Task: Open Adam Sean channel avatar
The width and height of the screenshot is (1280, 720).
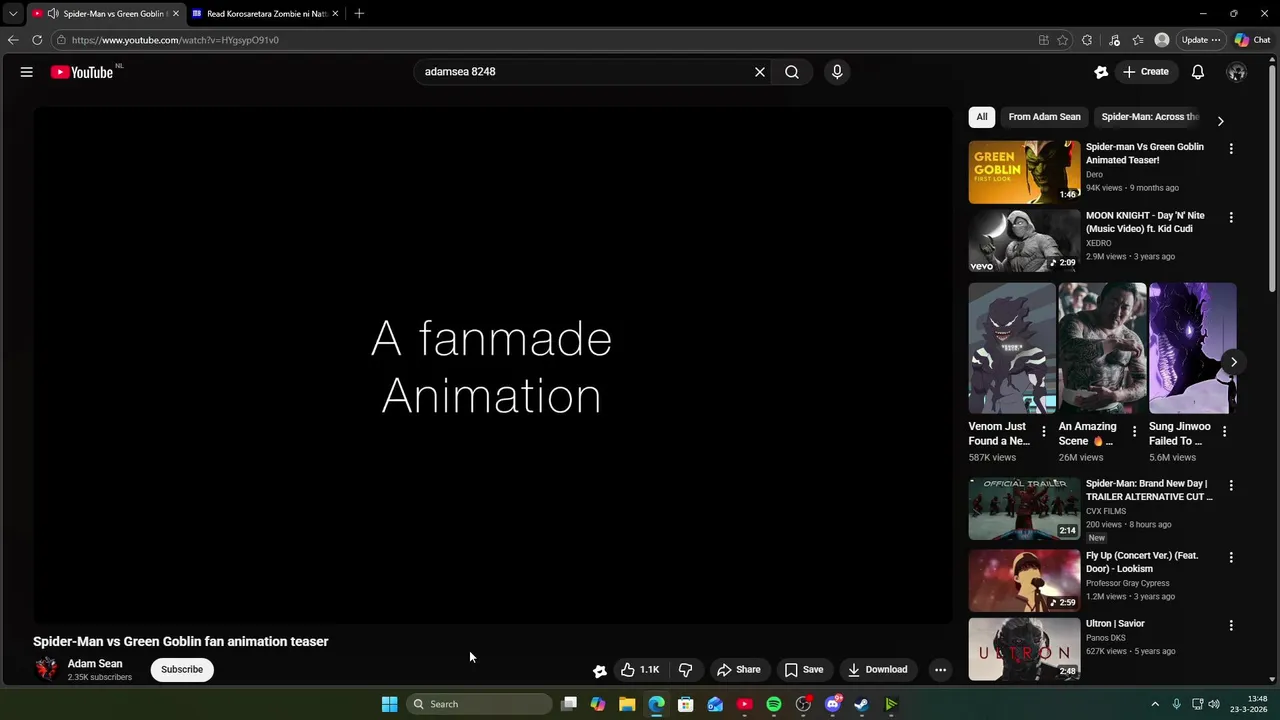Action: pos(46,669)
